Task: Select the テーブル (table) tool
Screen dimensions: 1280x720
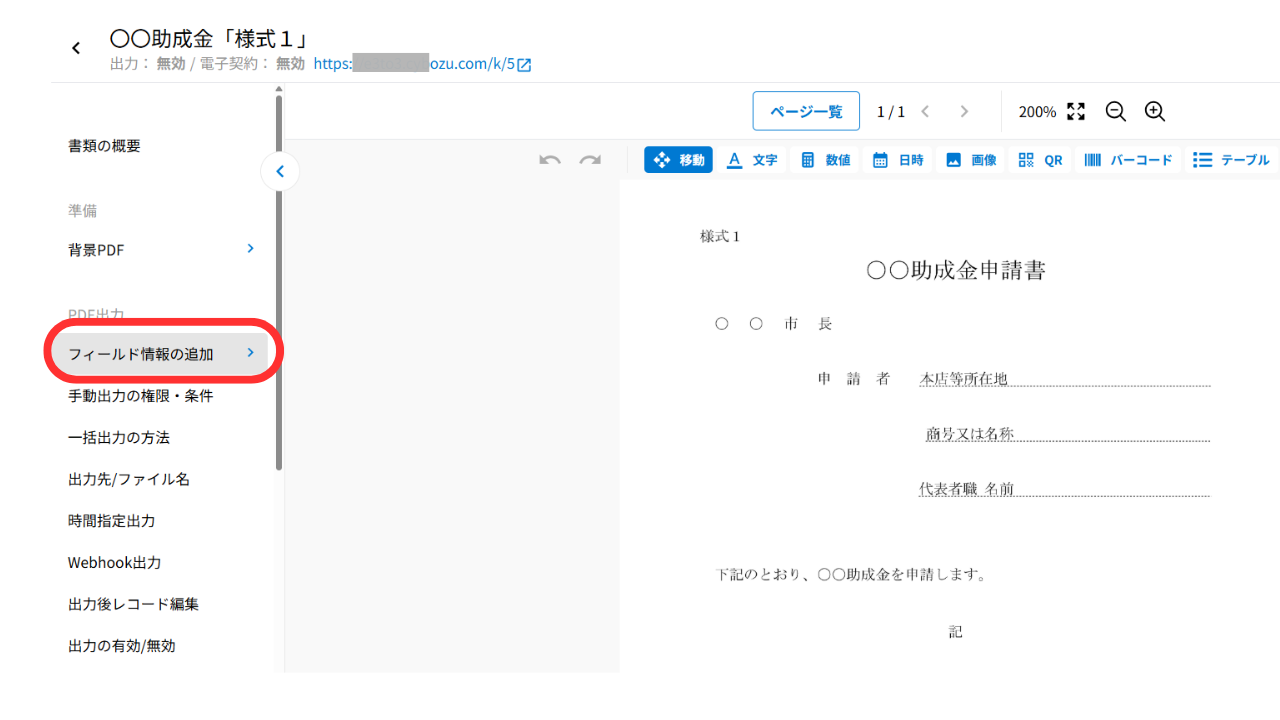Action: pyautogui.click(x=1231, y=159)
